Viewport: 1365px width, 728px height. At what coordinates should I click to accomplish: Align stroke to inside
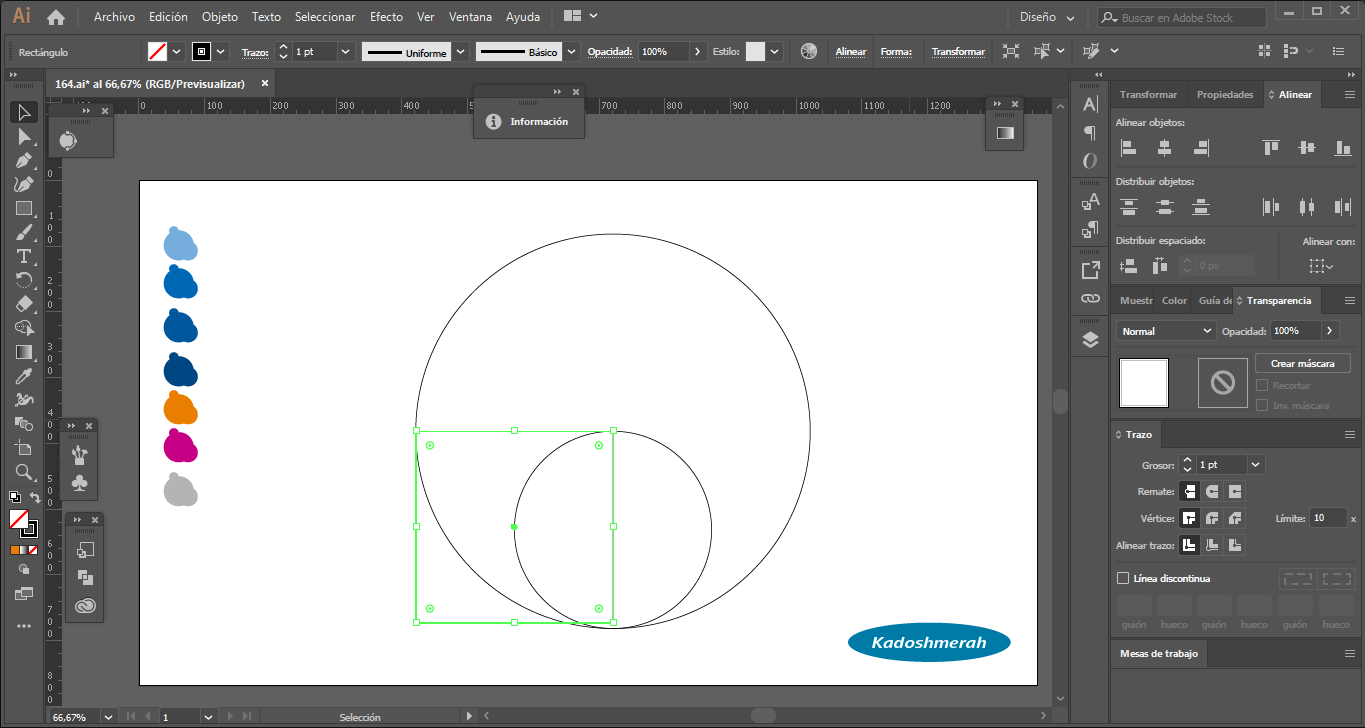point(1212,545)
